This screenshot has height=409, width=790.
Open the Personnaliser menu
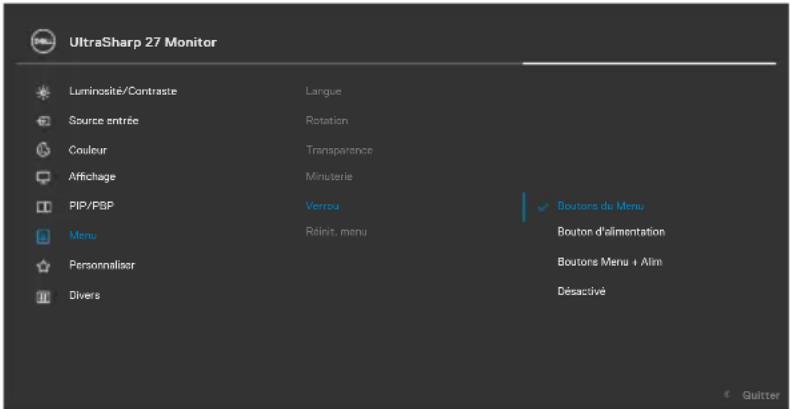point(102,265)
